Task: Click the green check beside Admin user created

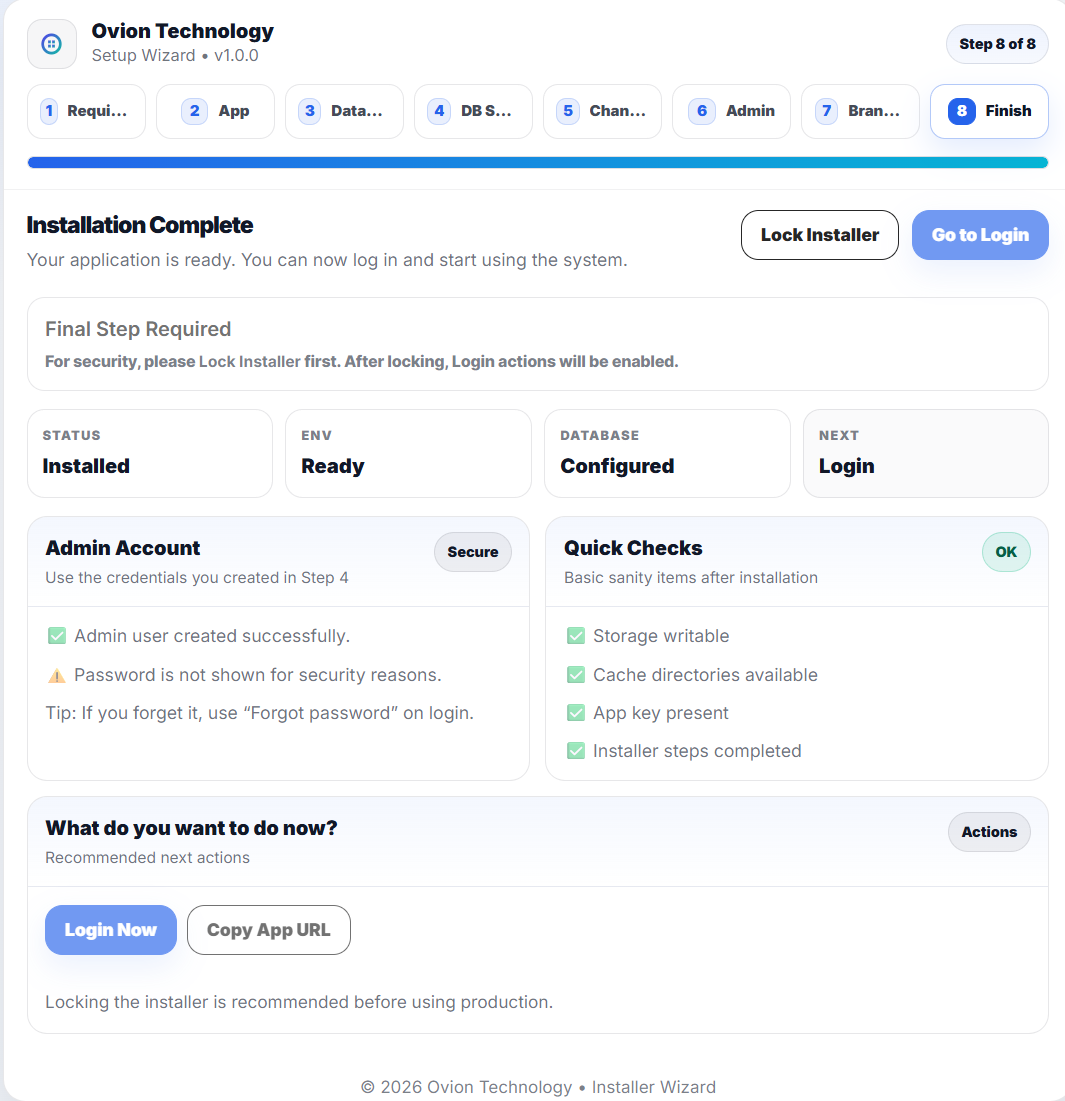Action: click(x=57, y=636)
